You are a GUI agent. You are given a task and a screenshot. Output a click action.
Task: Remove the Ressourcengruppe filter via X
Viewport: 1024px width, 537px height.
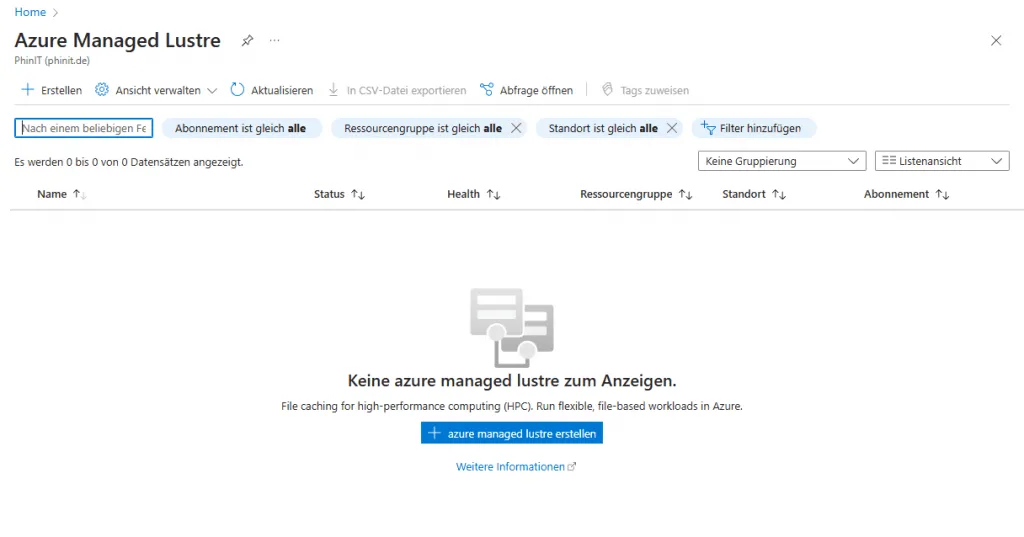coord(516,128)
